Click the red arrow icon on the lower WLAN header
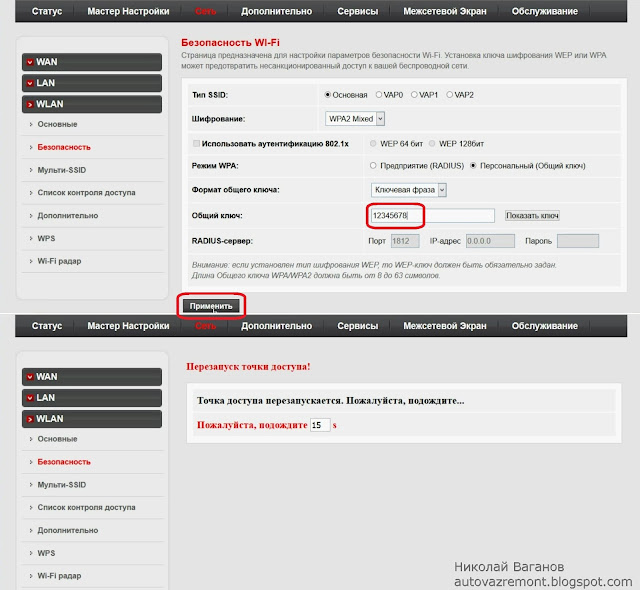 click(x=30, y=419)
